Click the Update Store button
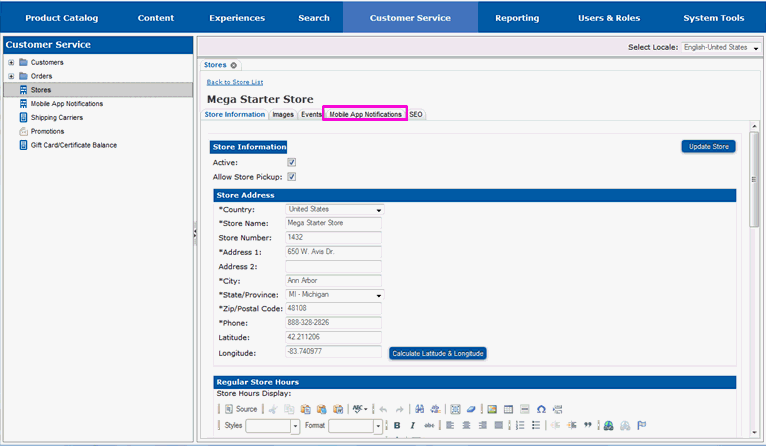766x446 pixels. (709, 147)
